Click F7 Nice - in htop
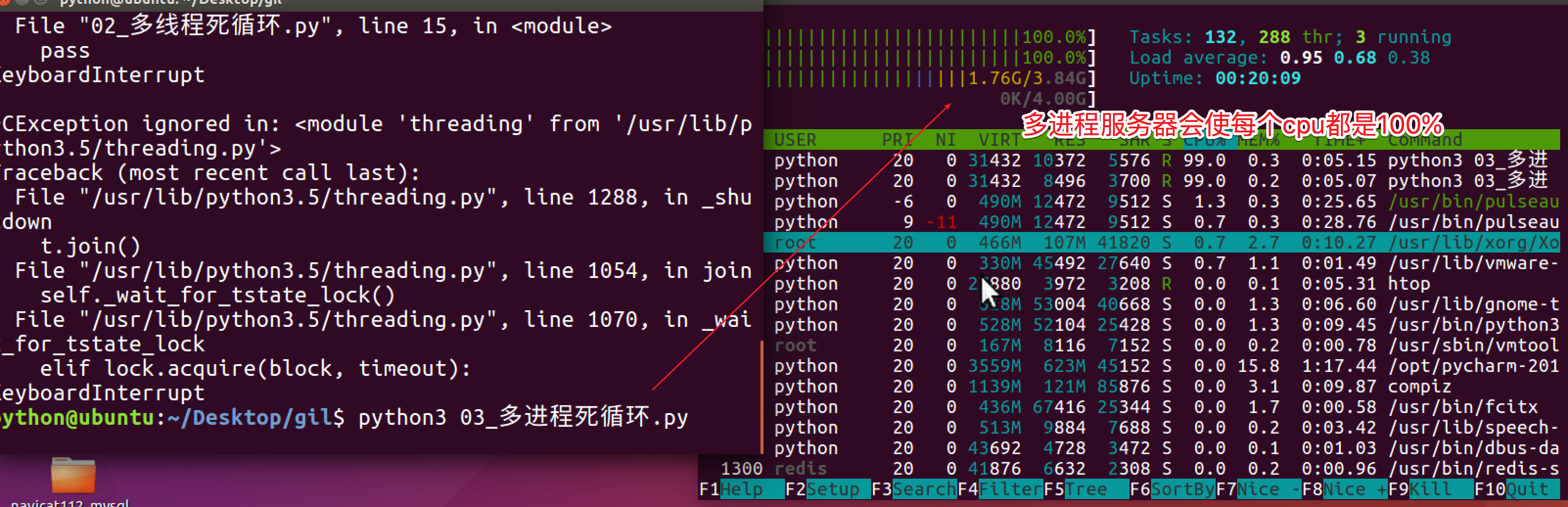This screenshot has width=1568, height=507. click(1259, 489)
